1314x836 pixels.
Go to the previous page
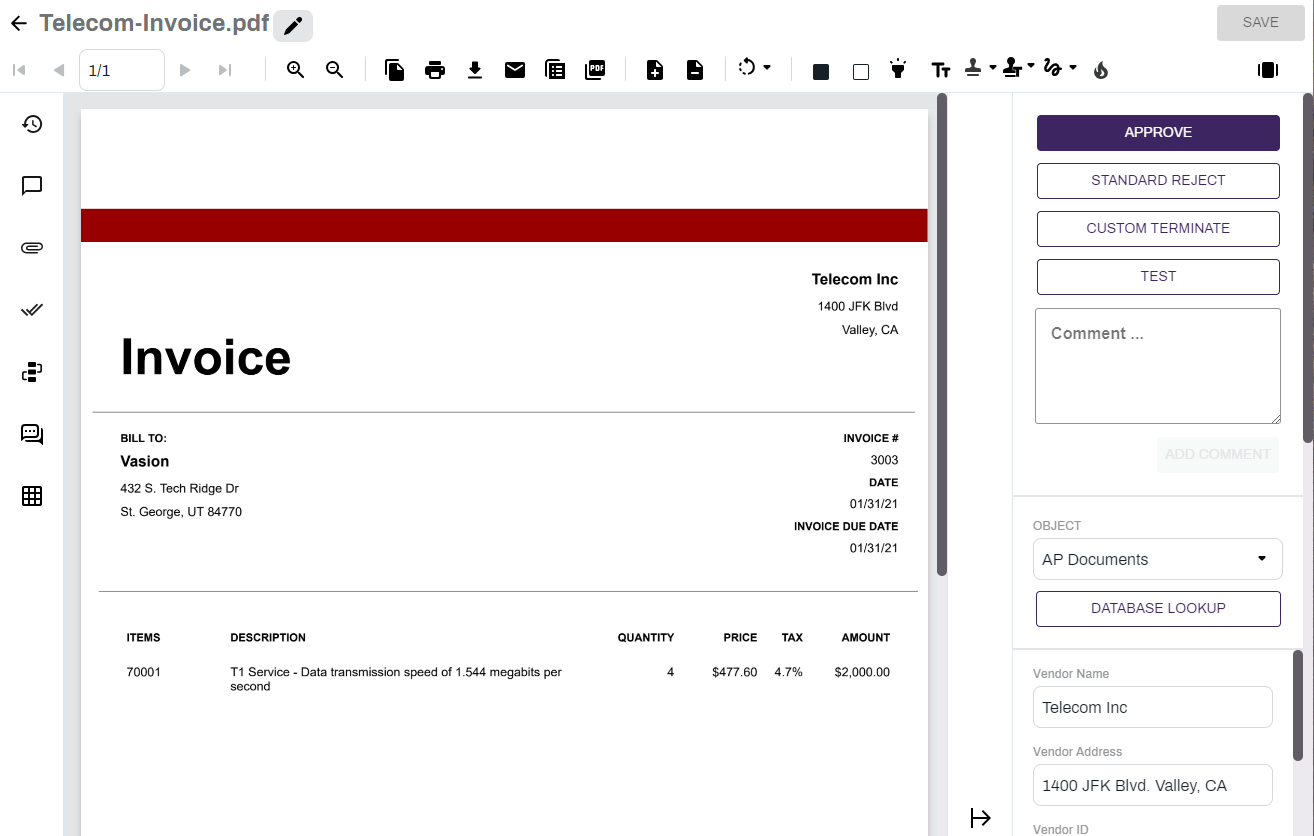pos(59,70)
